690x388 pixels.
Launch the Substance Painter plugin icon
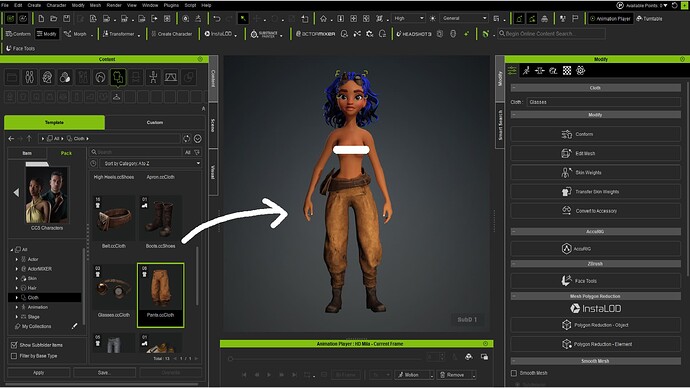(264, 34)
